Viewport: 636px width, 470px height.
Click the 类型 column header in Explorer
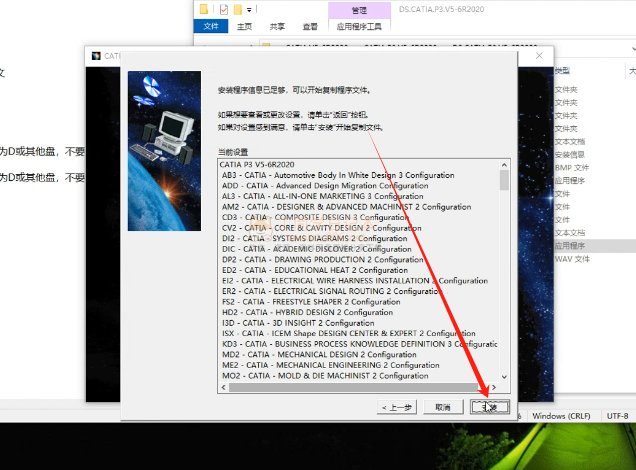[562, 71]
